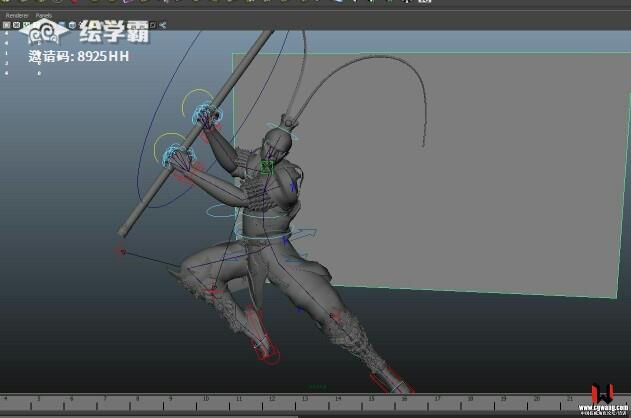Image resolution: width=631 pixels, height=418 pixels.
Task: Select the lower hand's cyan wrist control
Action: click(179, 156)
